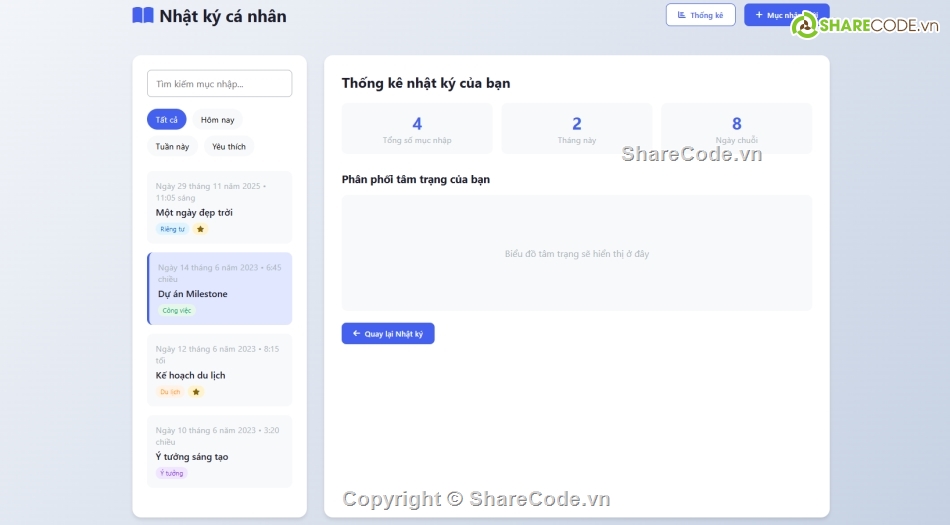The height and width of the screenshot is (525, 950).
Task: Click the star icon on Kế hoạch du lịch
Action: 196,392
